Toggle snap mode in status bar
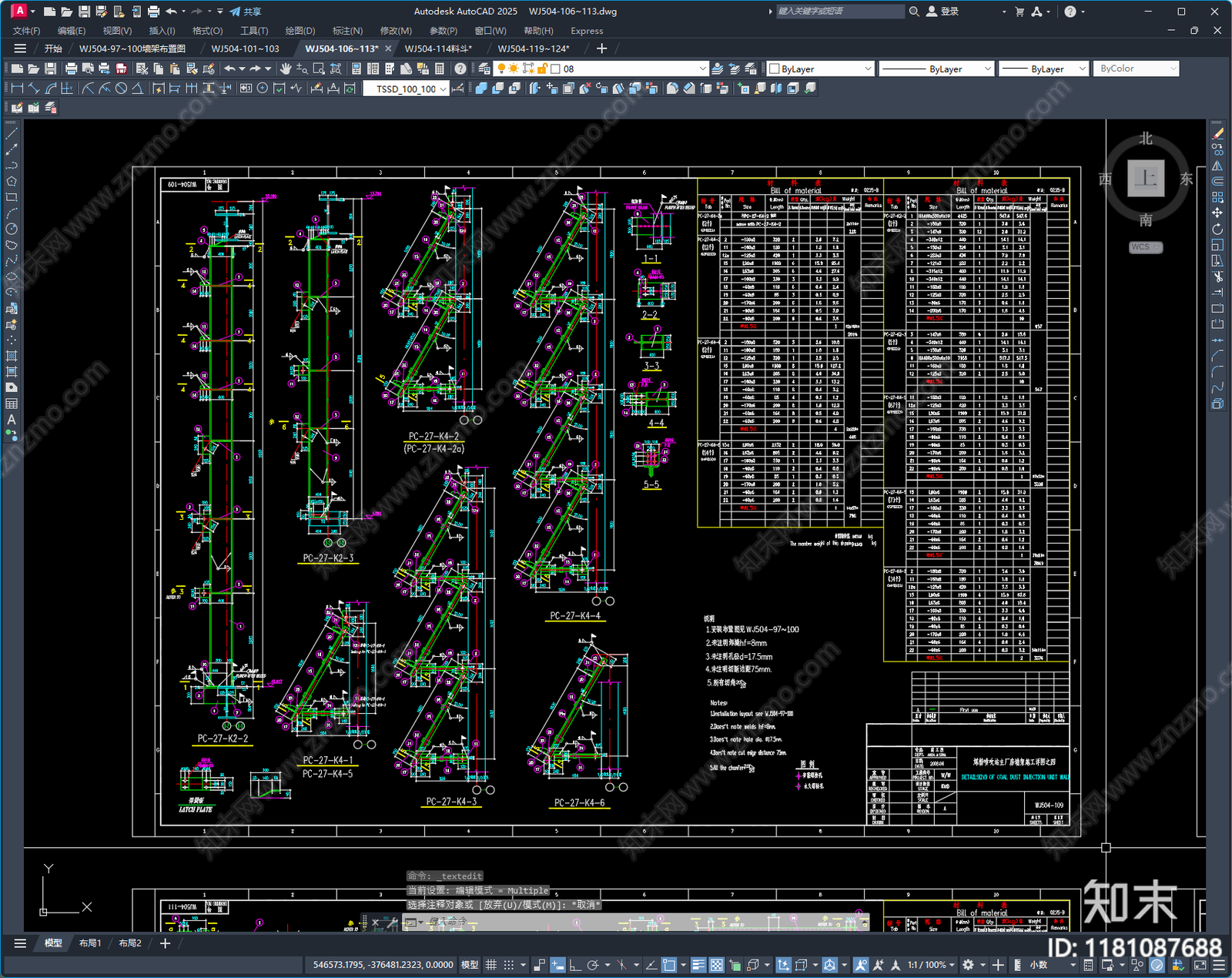 point(508,965)
